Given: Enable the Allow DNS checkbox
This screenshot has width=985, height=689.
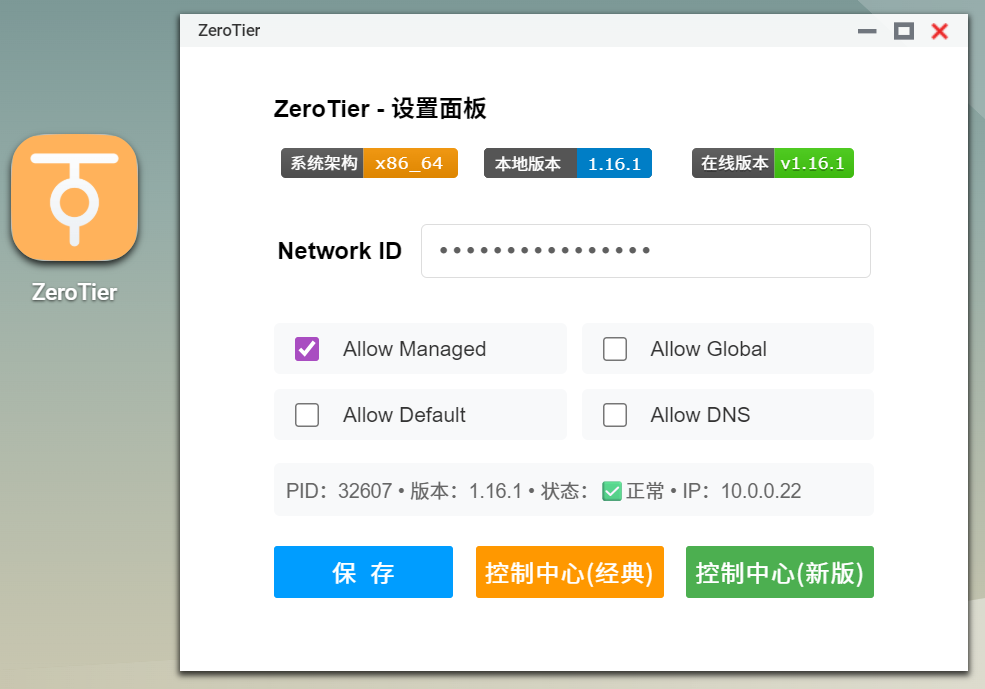Looking at the screenshot, I should [614, 415].
